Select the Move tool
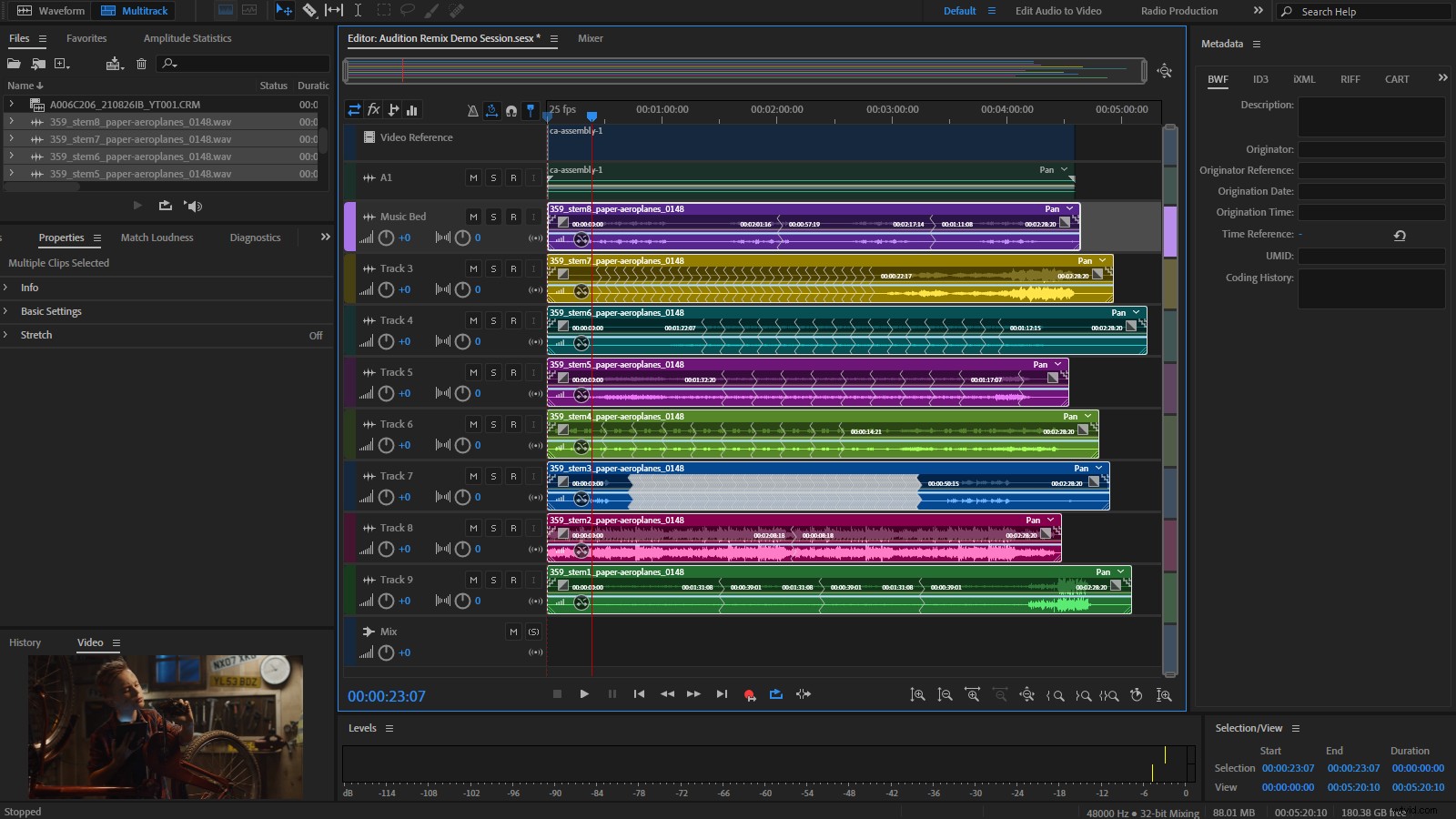This screenshot has width=1456, height=819. click(285, 10)
